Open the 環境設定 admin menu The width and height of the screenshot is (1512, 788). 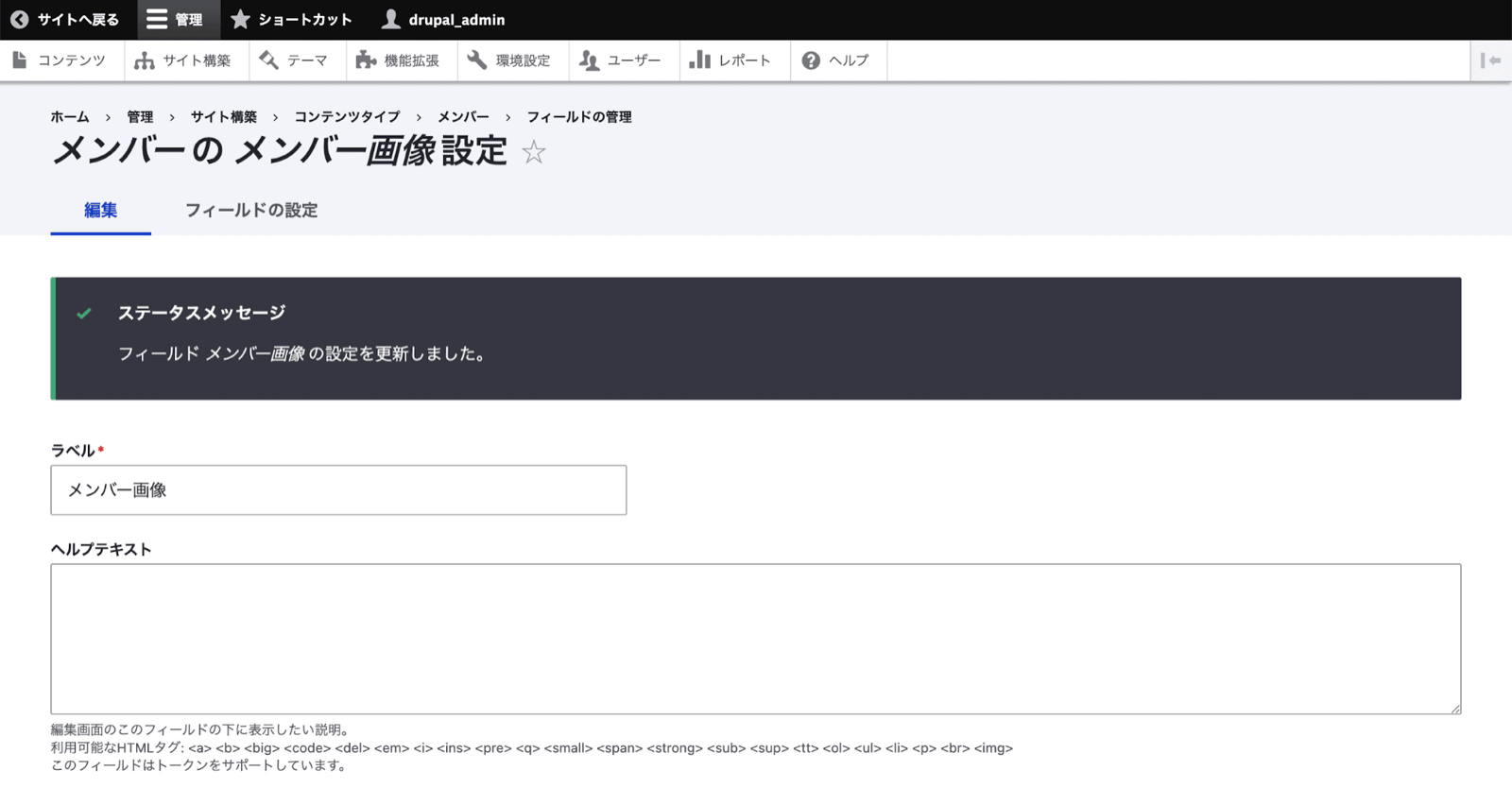click(513, 60)
